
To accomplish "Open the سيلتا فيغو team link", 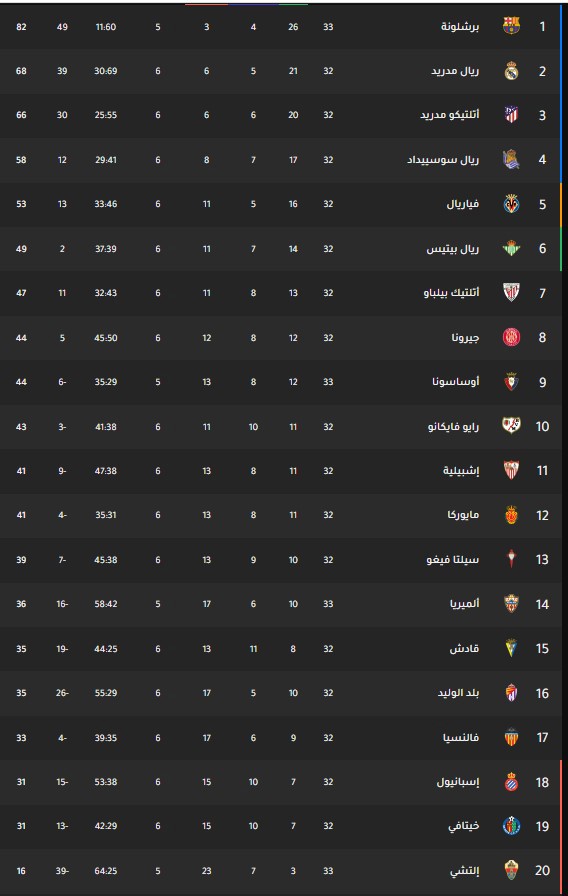I will [453, 559].
